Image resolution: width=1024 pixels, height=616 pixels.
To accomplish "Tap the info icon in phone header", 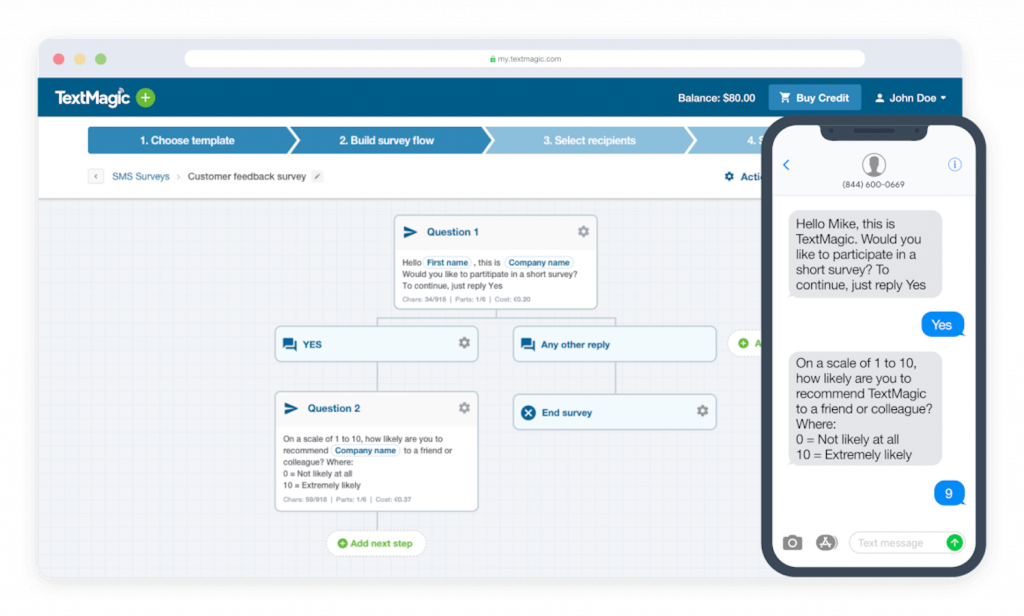I will click(x=954, y=165).
